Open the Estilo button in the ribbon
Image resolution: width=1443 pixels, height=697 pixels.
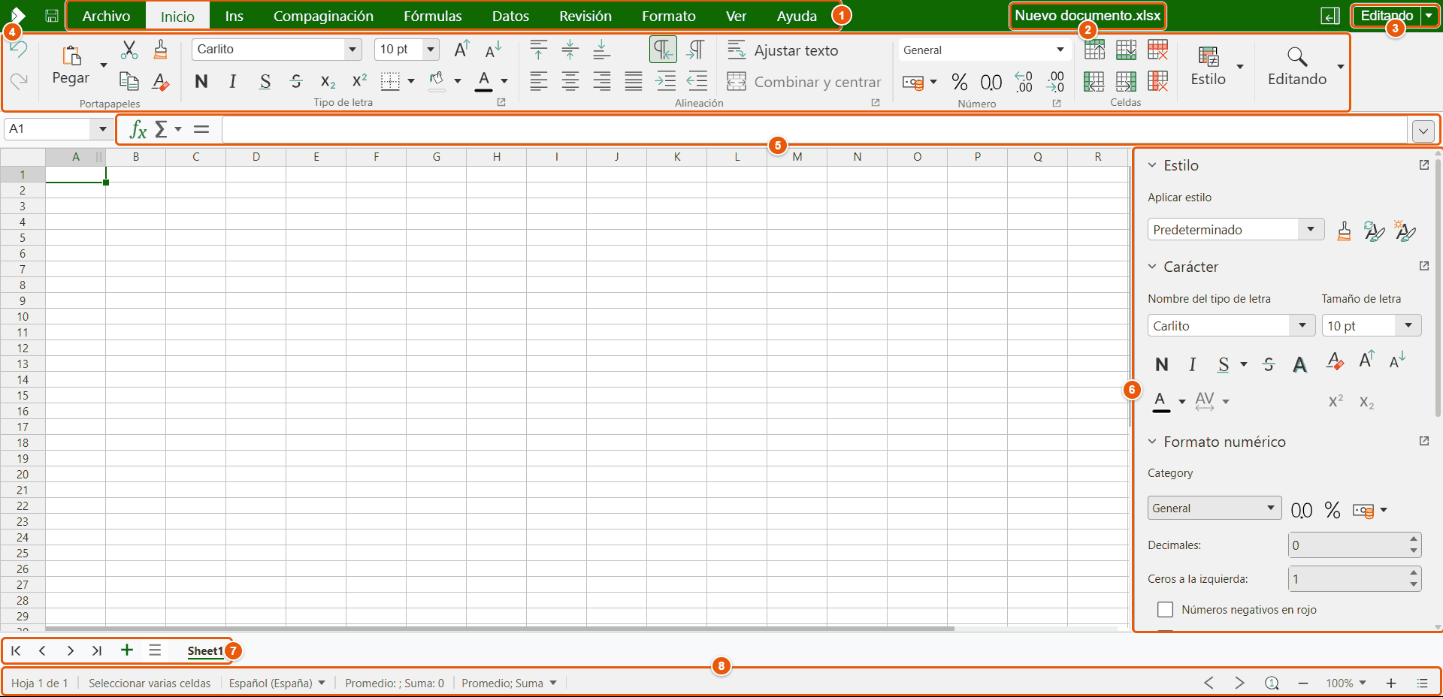(x=1208, y=66)
